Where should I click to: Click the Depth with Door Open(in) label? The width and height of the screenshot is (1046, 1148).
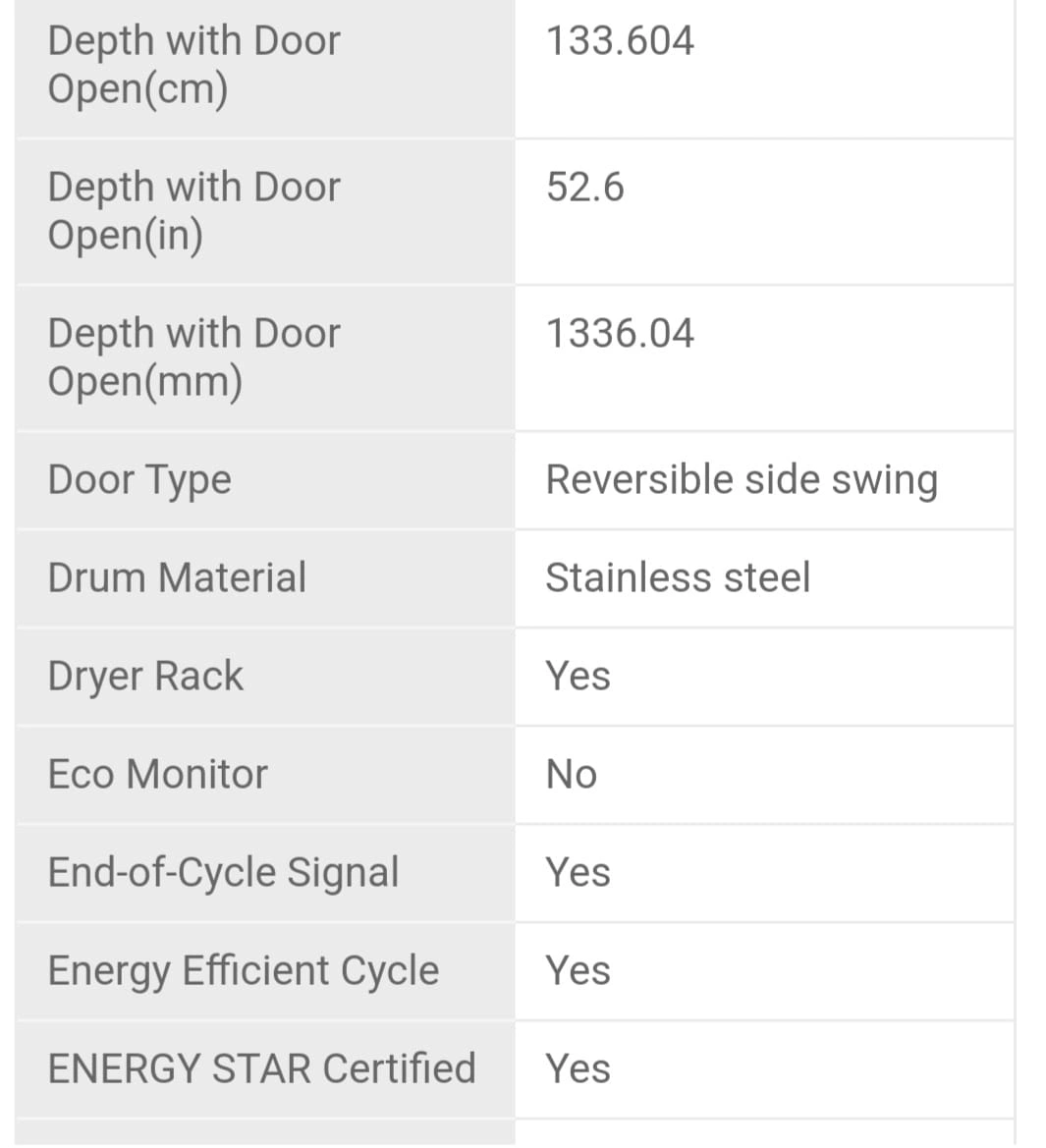coord(193,210)
